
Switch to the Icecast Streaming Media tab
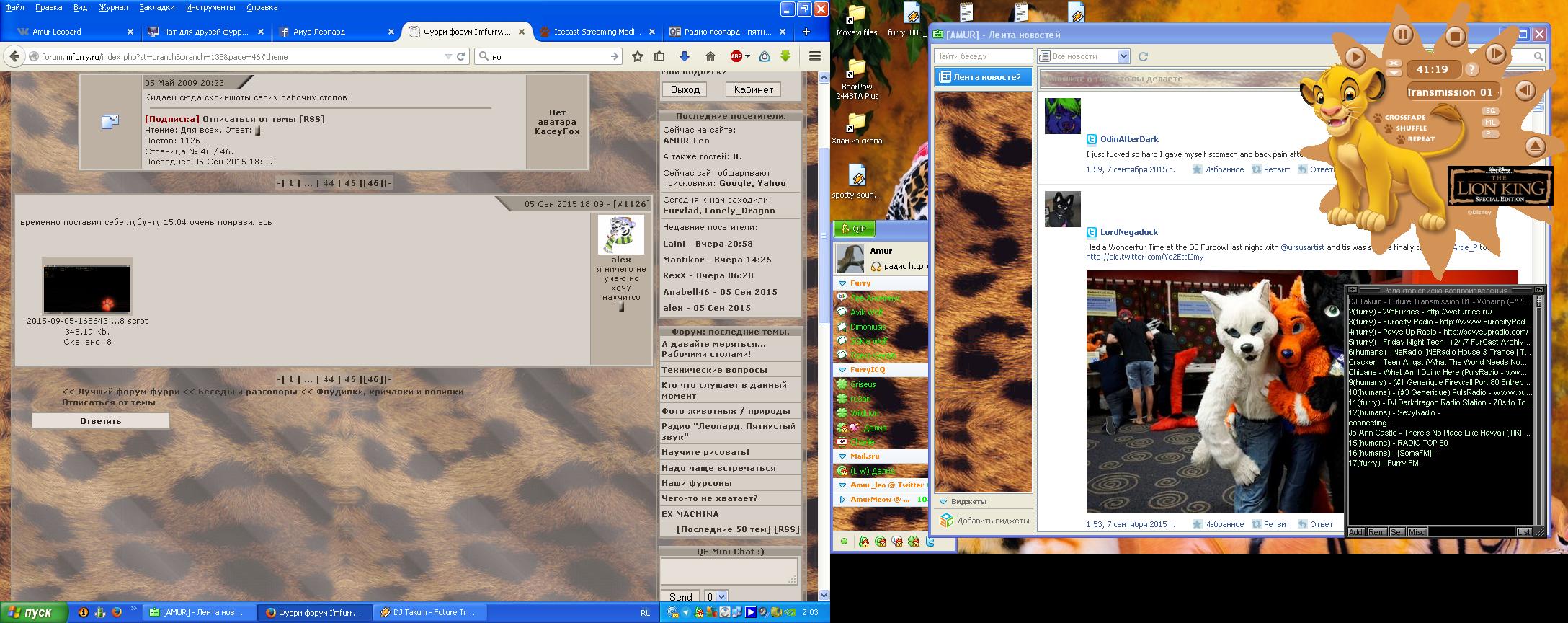coord(597,32)
